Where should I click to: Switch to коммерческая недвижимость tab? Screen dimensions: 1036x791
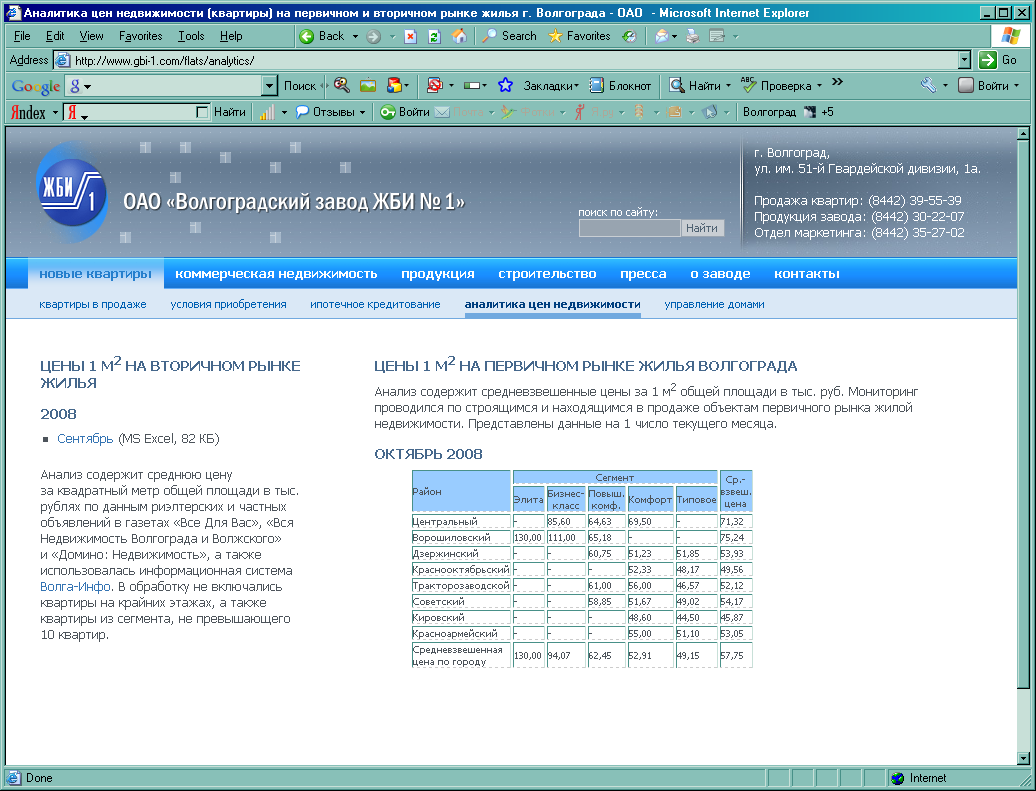[x=276, y=274]
